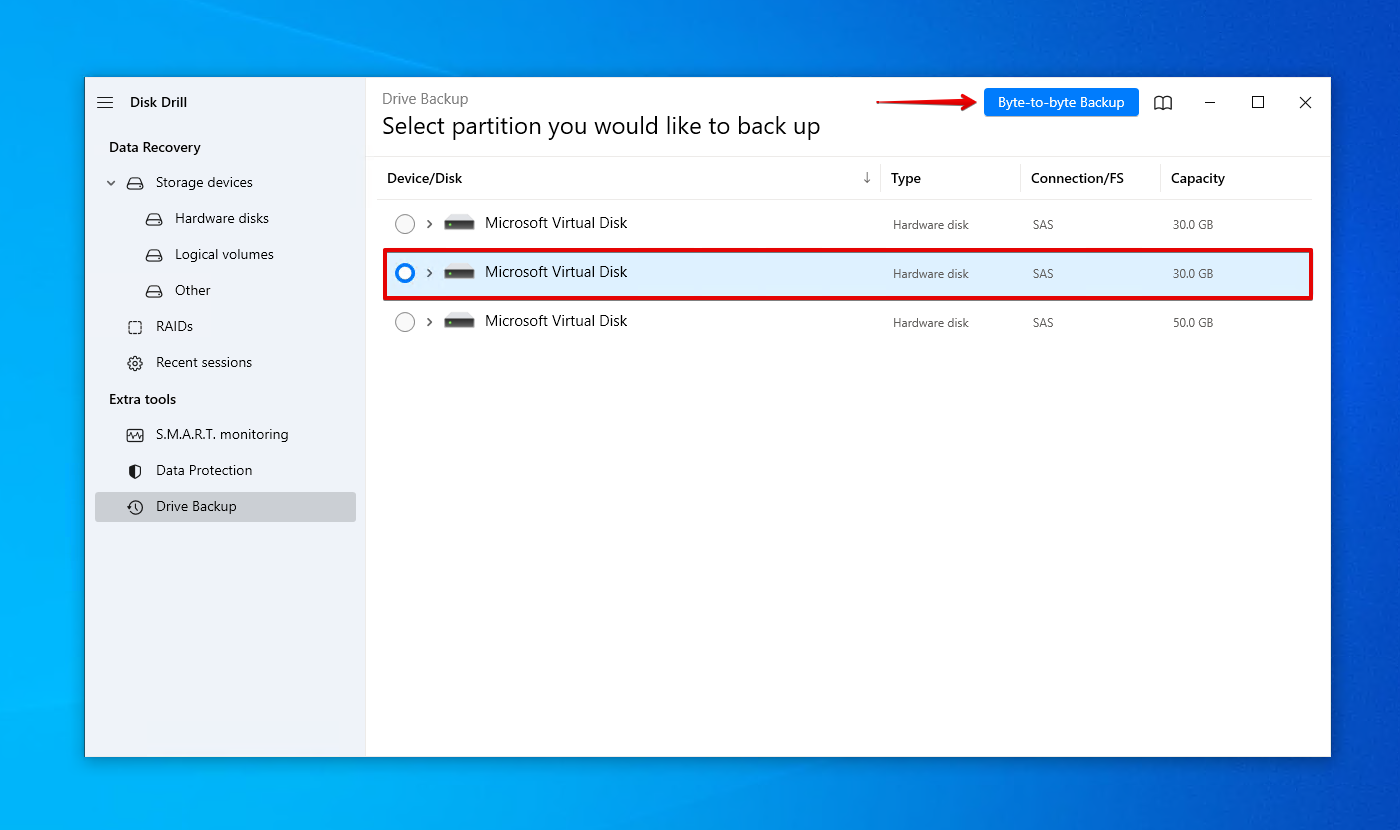Image resolution: width=1400 pixels, height=830 pixels.
Task: Click the Drive Backup clock icon
Action: (135, 507)
